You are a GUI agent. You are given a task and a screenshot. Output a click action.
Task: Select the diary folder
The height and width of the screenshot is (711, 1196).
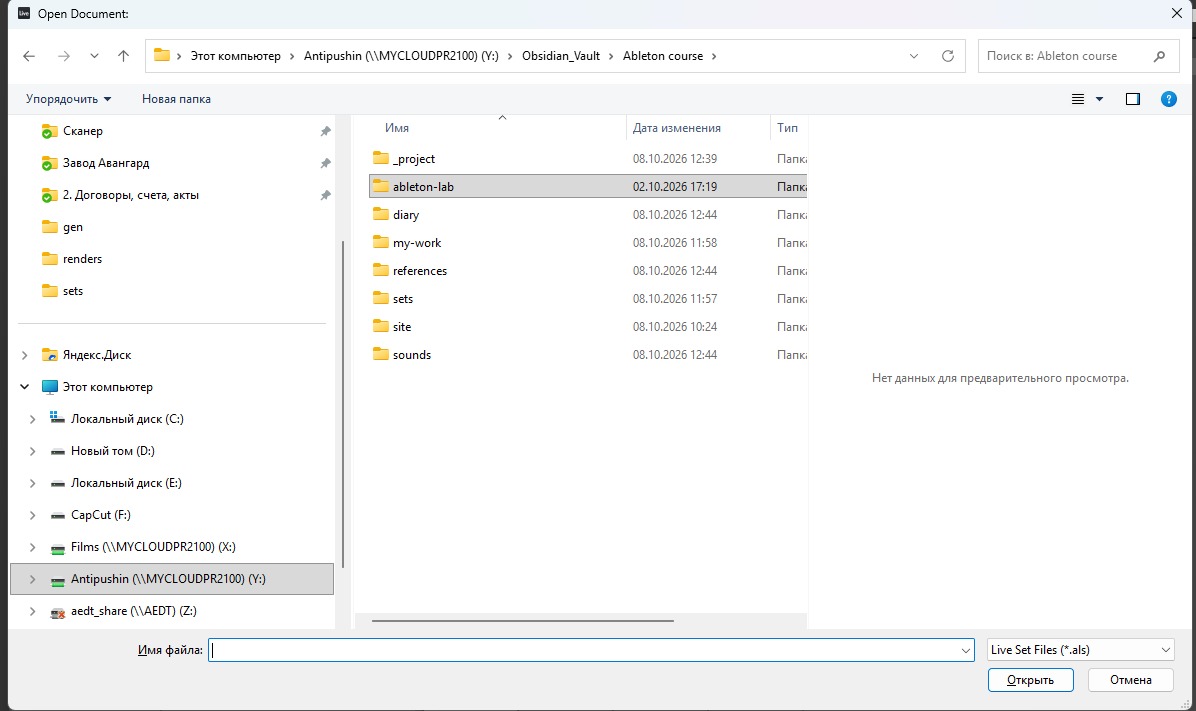[588, 214]
